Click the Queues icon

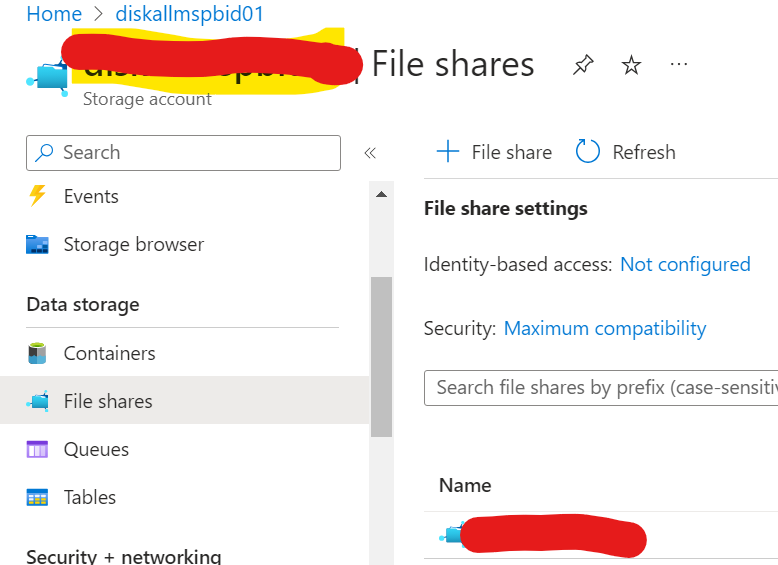[37, 449]
